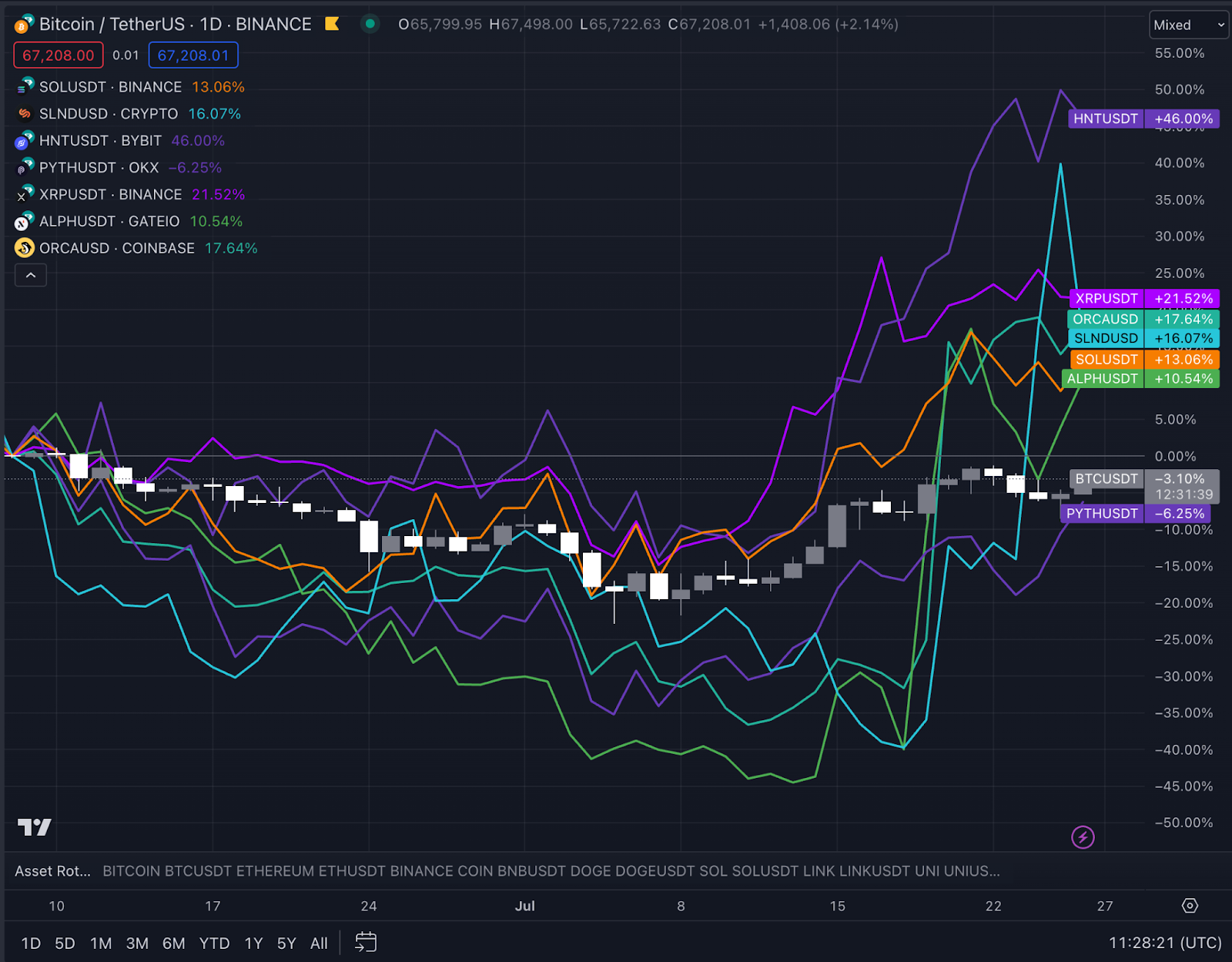Select the 5Y time range
Image resolution: width=1232 pixels, height=962 pixels.
click(x=286, y=943)
